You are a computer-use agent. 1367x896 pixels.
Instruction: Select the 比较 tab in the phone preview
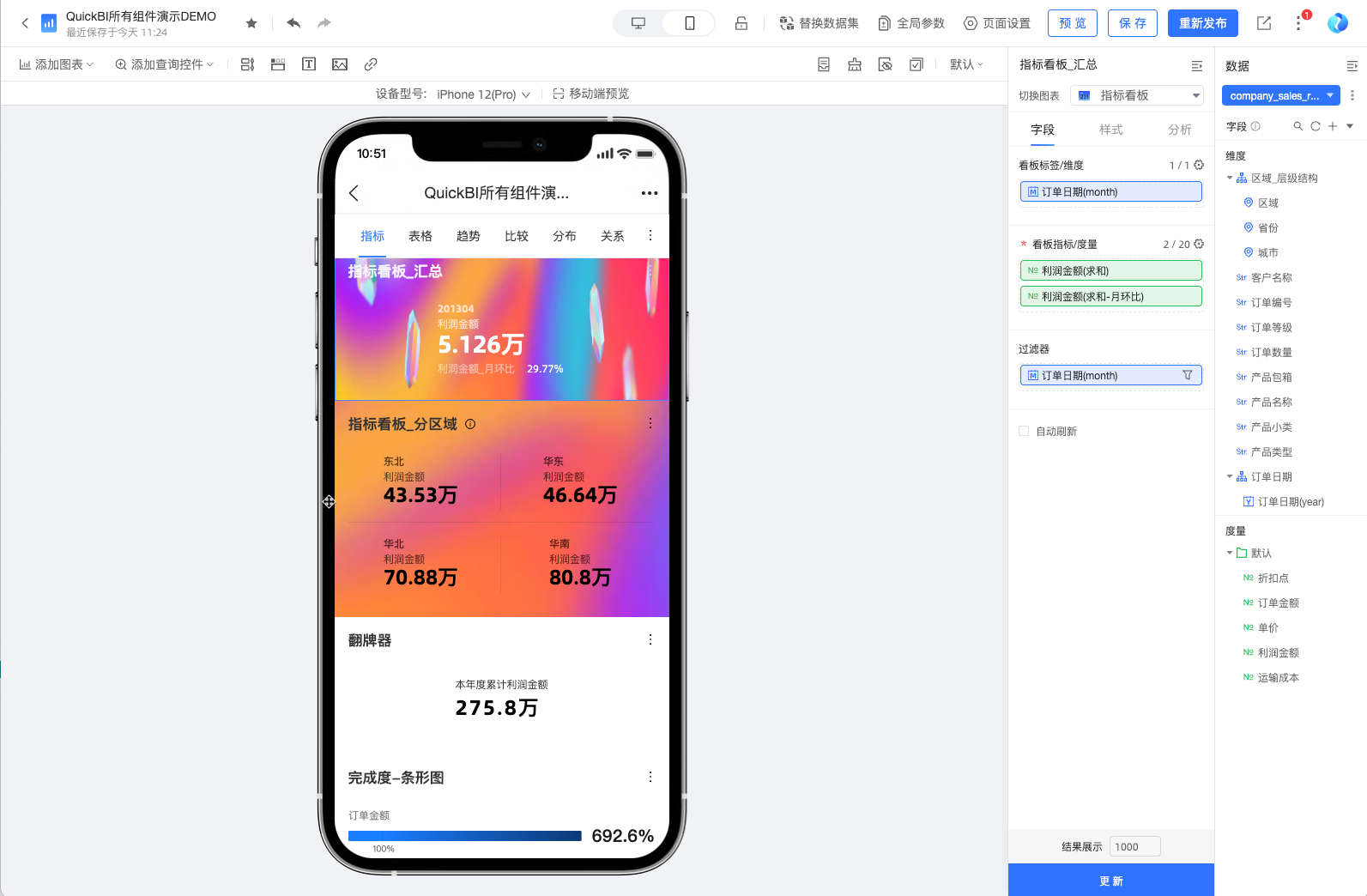pos(517,236)
